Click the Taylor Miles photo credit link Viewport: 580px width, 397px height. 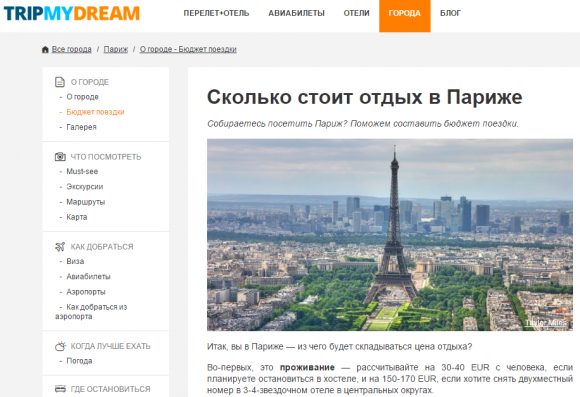tap(546, 323)
